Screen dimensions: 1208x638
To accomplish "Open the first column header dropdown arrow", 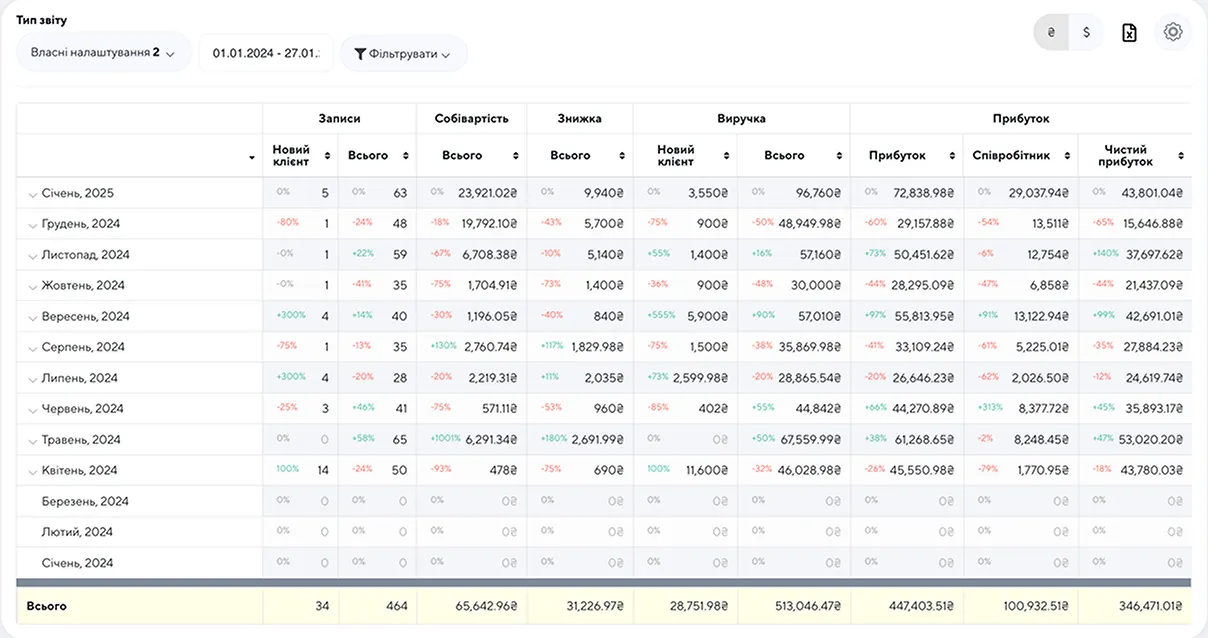I will 251,158.
